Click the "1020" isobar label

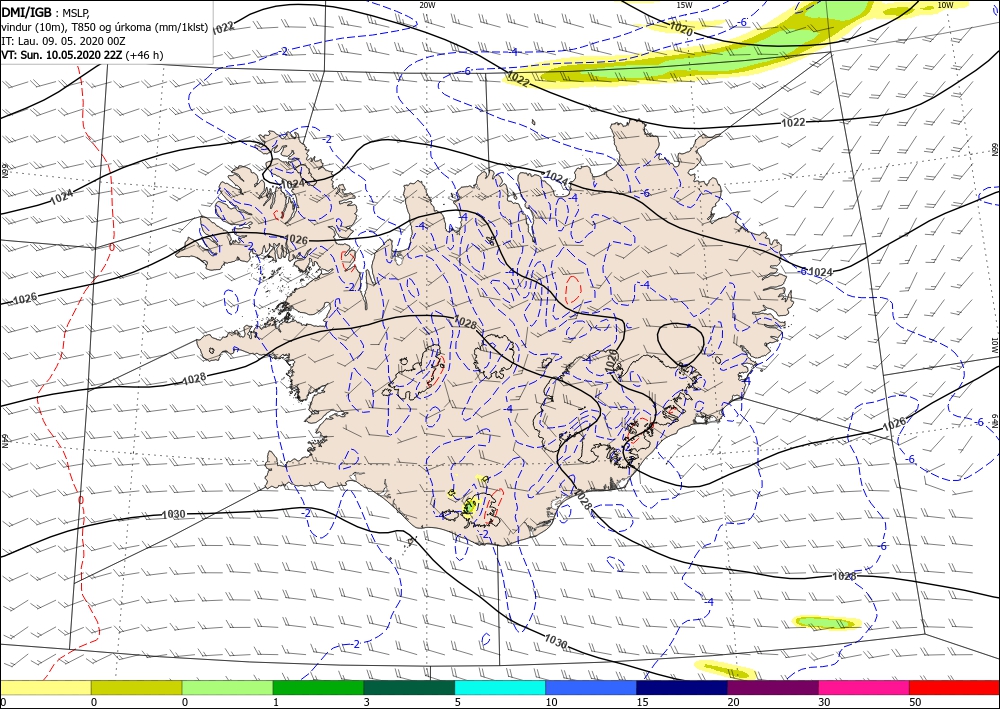coord(680,27)
